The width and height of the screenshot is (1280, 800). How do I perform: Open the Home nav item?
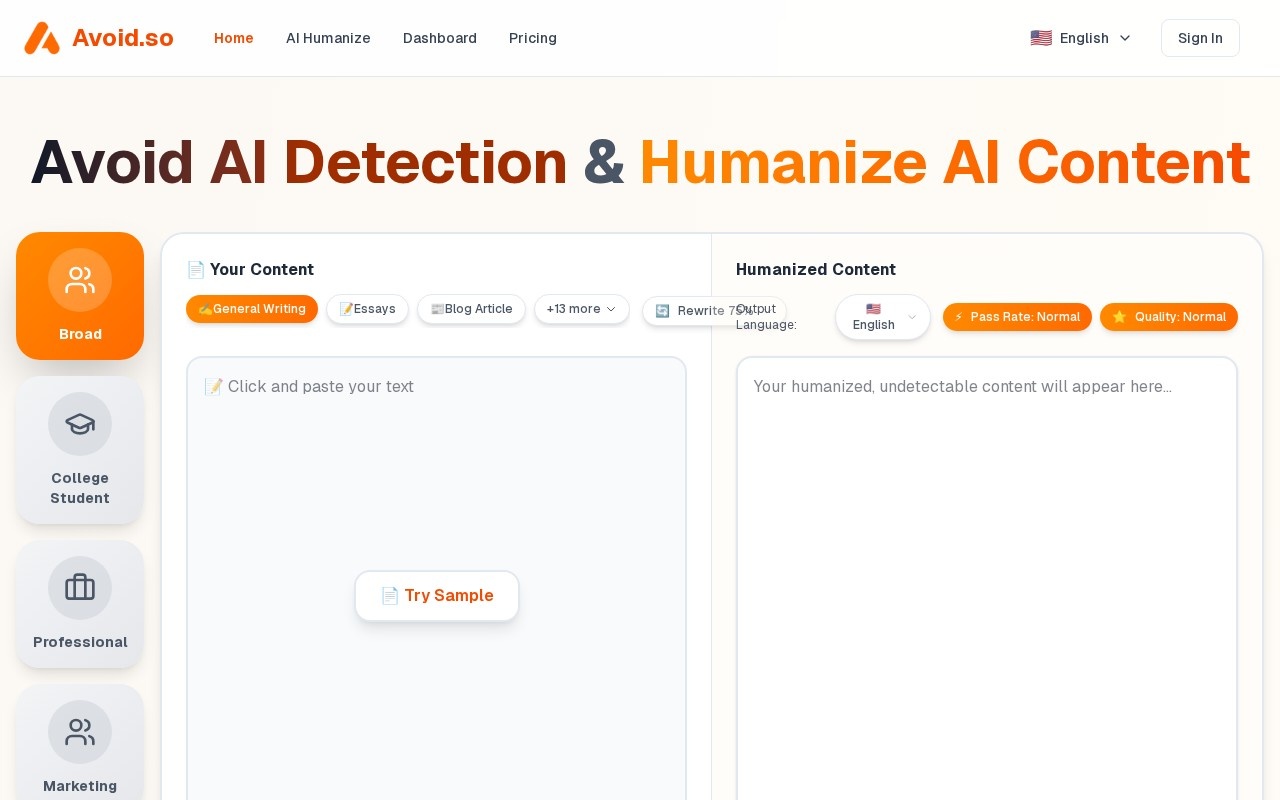coord(234,38)
